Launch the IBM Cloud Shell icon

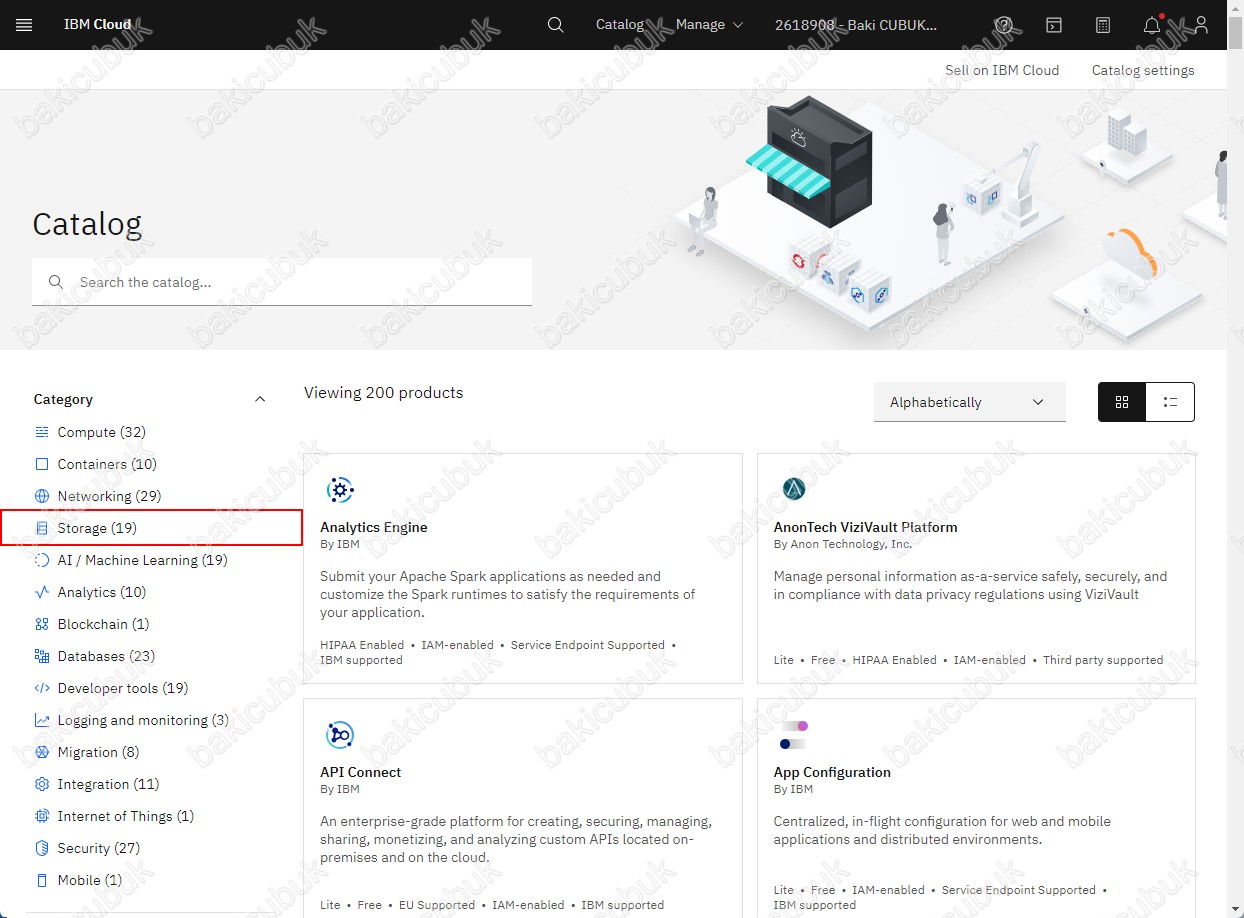click(x=1054, y=25)
